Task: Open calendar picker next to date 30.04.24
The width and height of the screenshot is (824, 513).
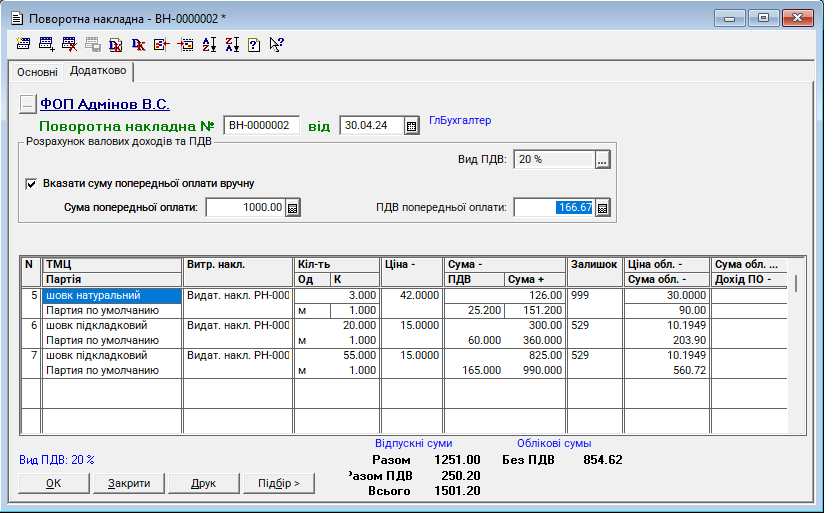Action: (x=411, y=126)
